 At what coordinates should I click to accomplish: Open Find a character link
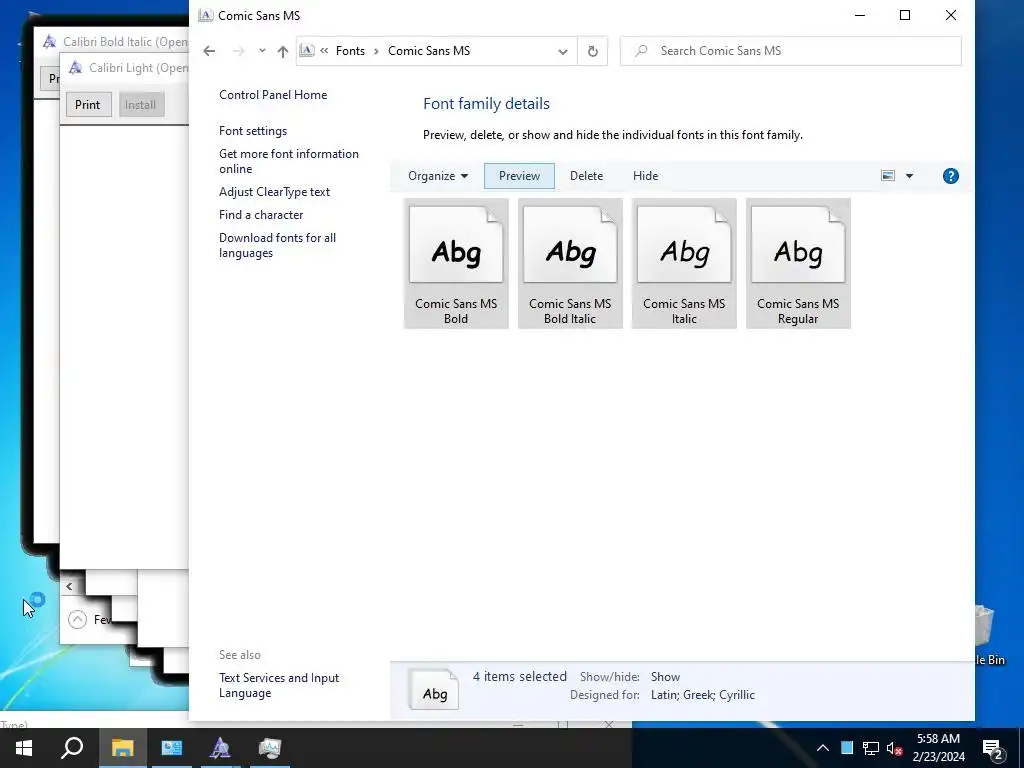click(x=261, y=215)
